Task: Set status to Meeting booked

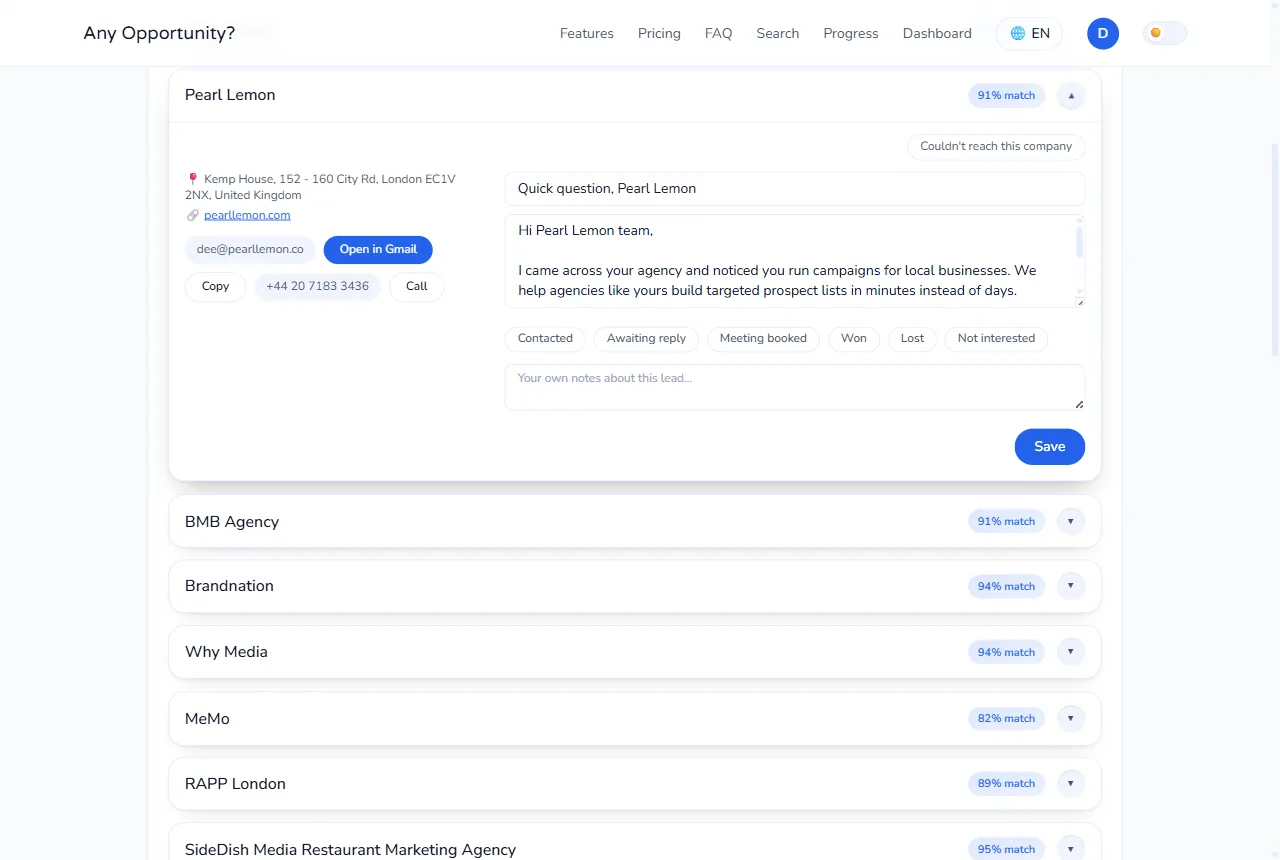Action: [763, 339]
